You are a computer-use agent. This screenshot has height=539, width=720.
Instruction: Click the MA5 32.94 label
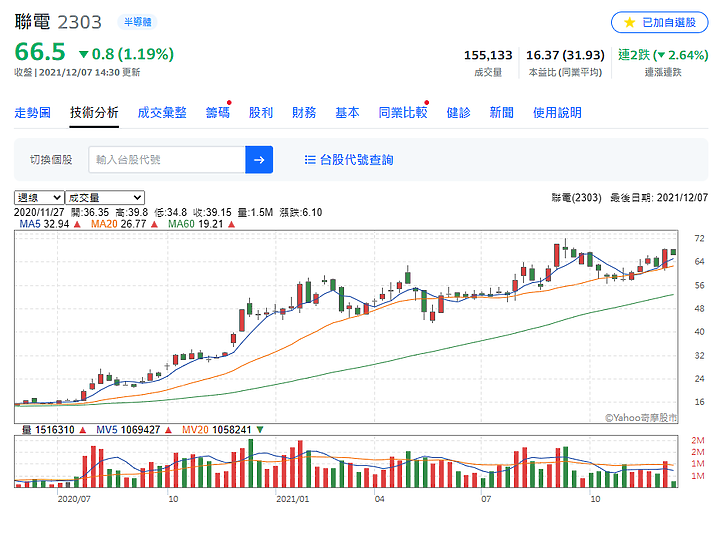tap(44, 224)
